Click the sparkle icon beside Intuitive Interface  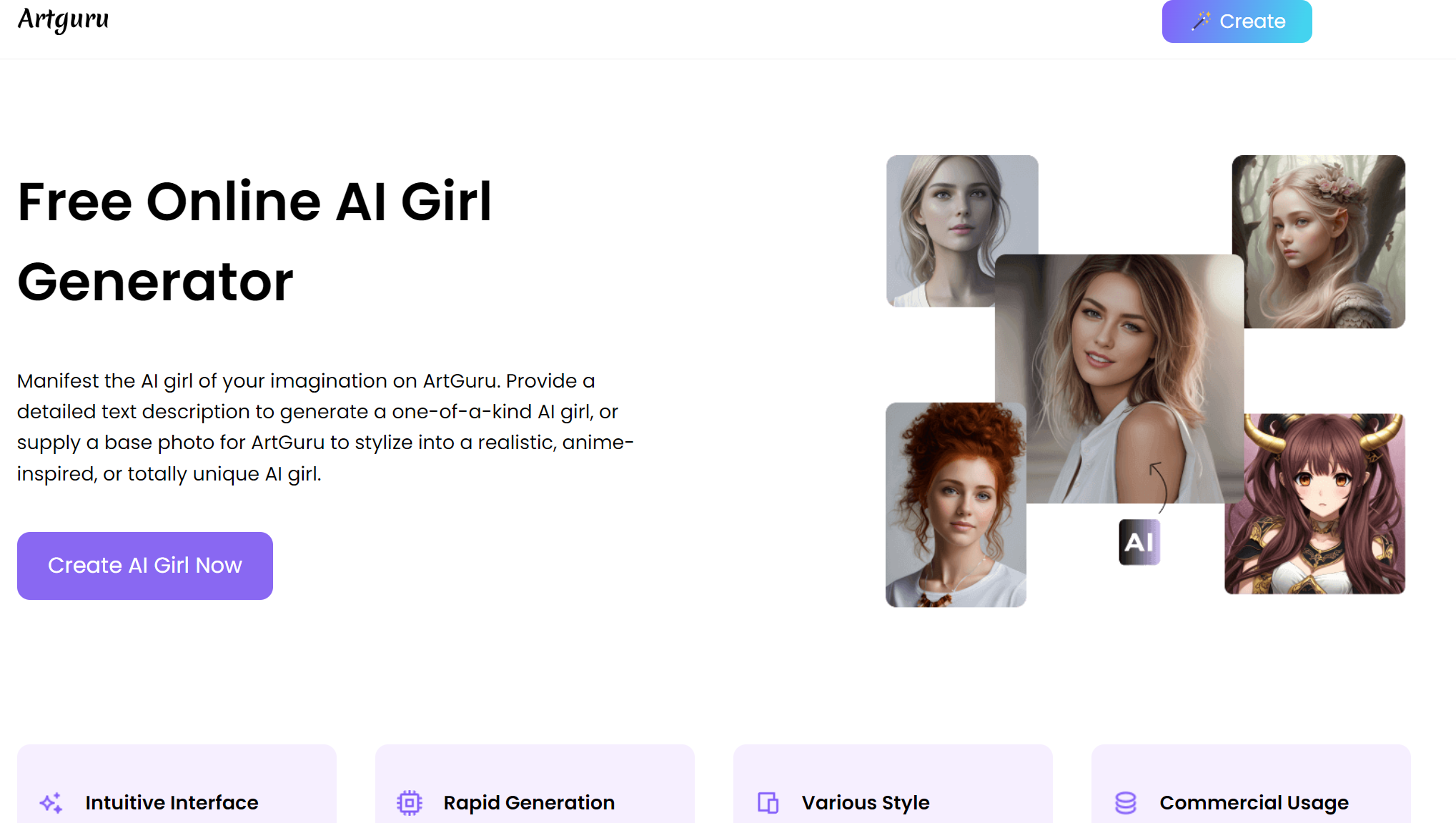tap(51, 803)
